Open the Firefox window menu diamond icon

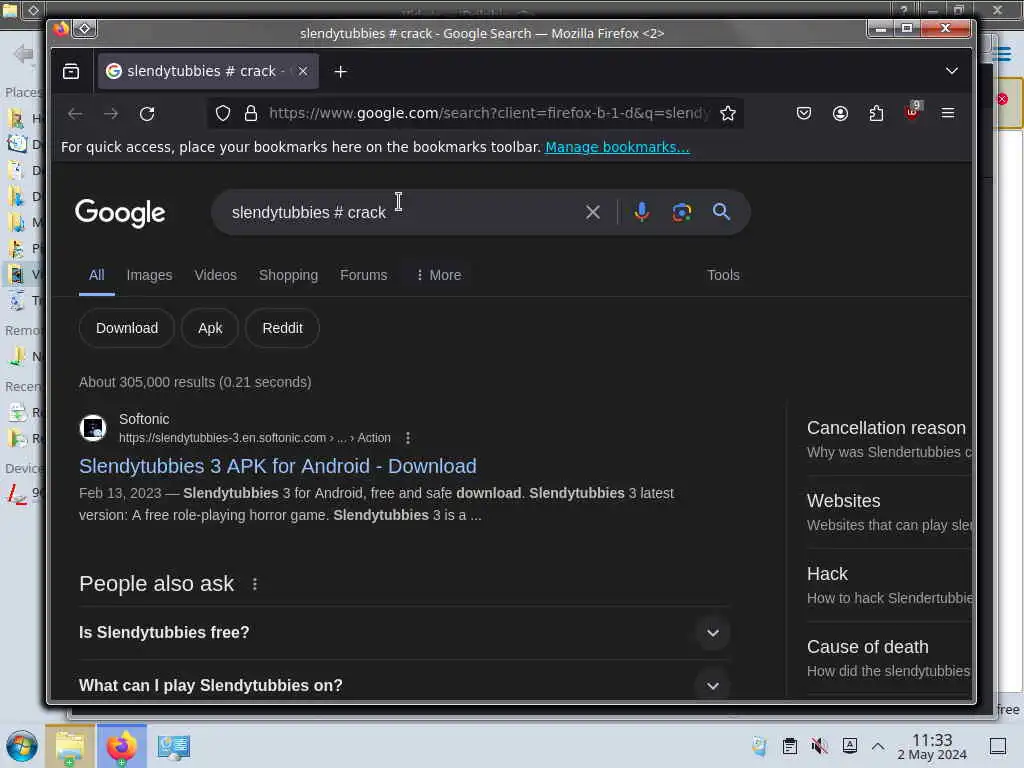pyautogui.click(x=85, y=29)
